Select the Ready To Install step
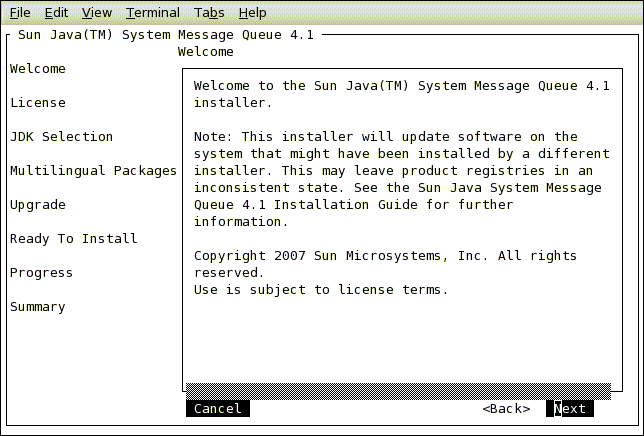Image resolution: width=644 pixels, height=436 pixels. click(74, 239)
